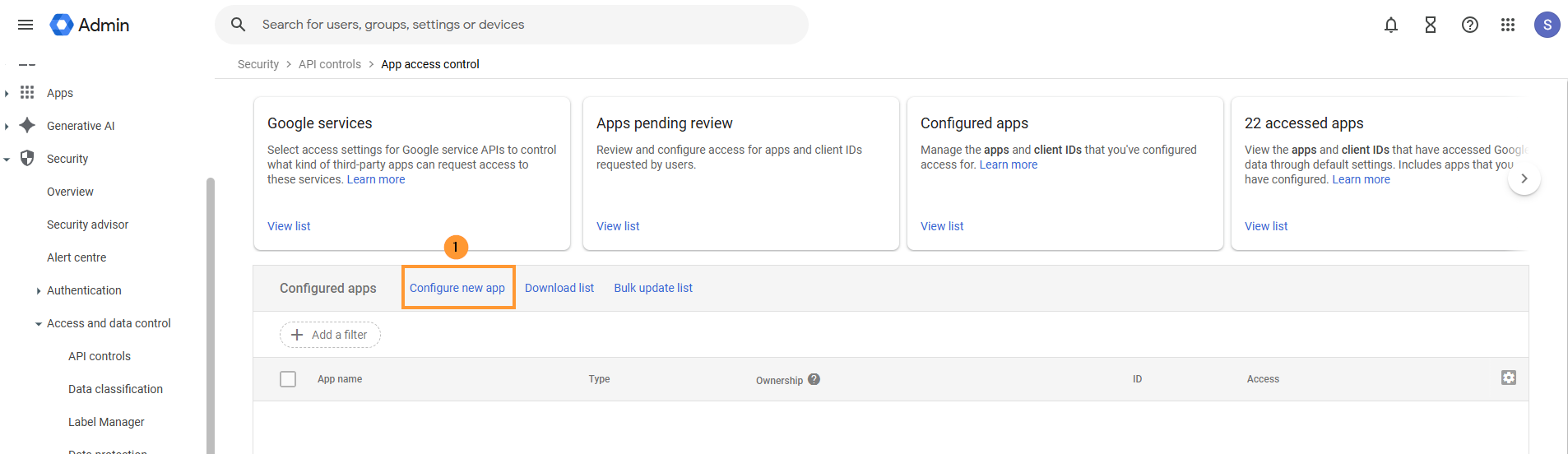Screen dimensions: 1568x454
Task: Click the Ownership help tooltip icon
Action: click(x=814, y=379)
